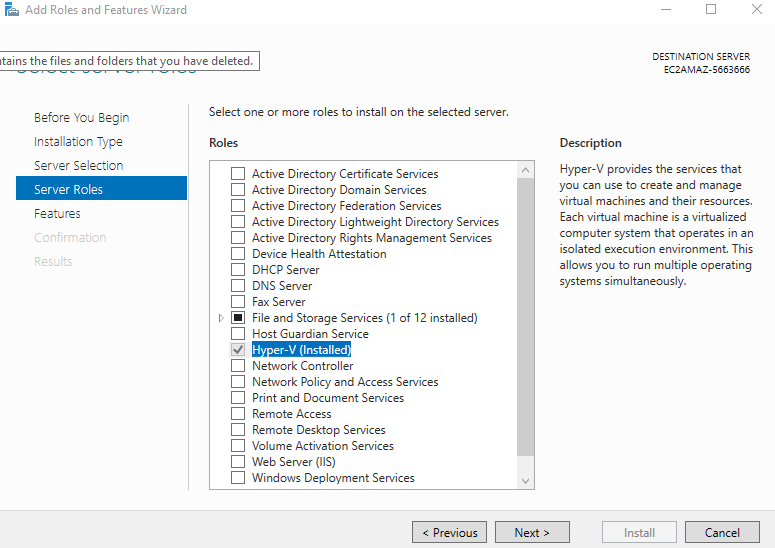
Task: Check the Device Health Attestation box
Action: pos(238,253)
